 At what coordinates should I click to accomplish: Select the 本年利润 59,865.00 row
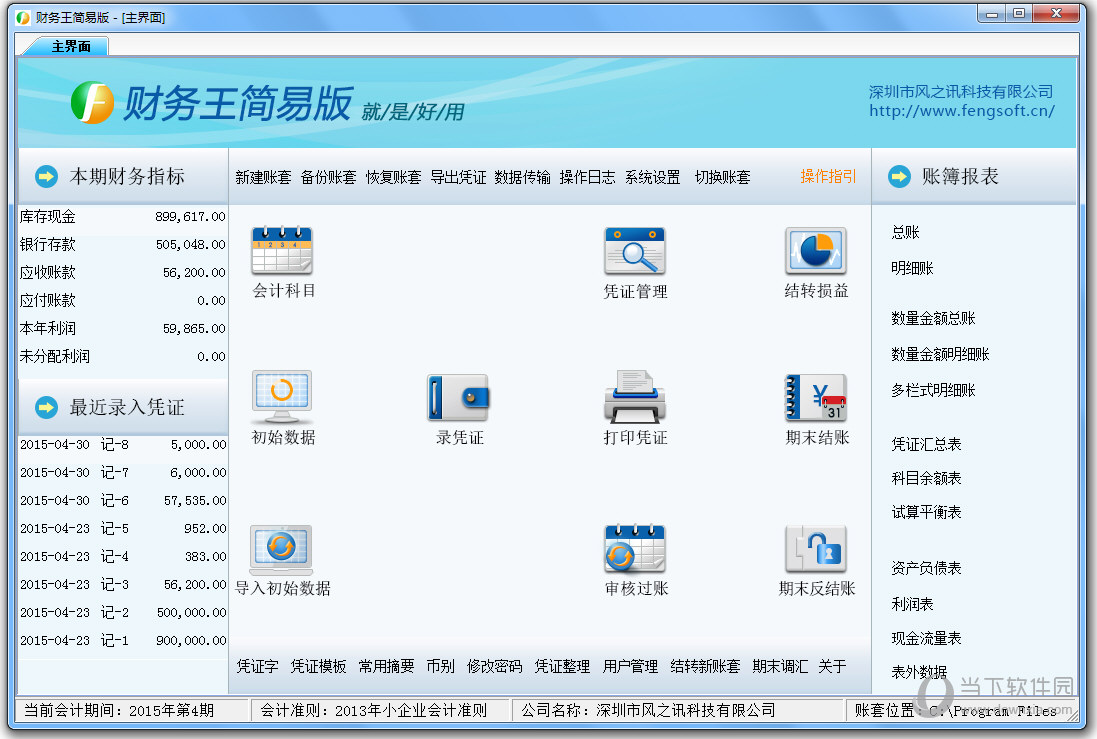[x=122, y=329]
